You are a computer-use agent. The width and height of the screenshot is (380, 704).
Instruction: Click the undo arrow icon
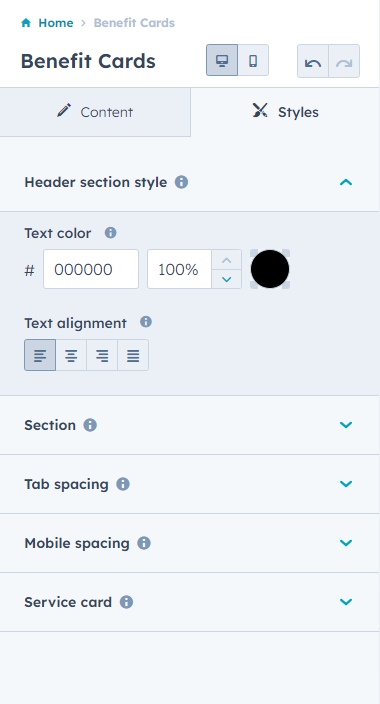coord(313,62)
